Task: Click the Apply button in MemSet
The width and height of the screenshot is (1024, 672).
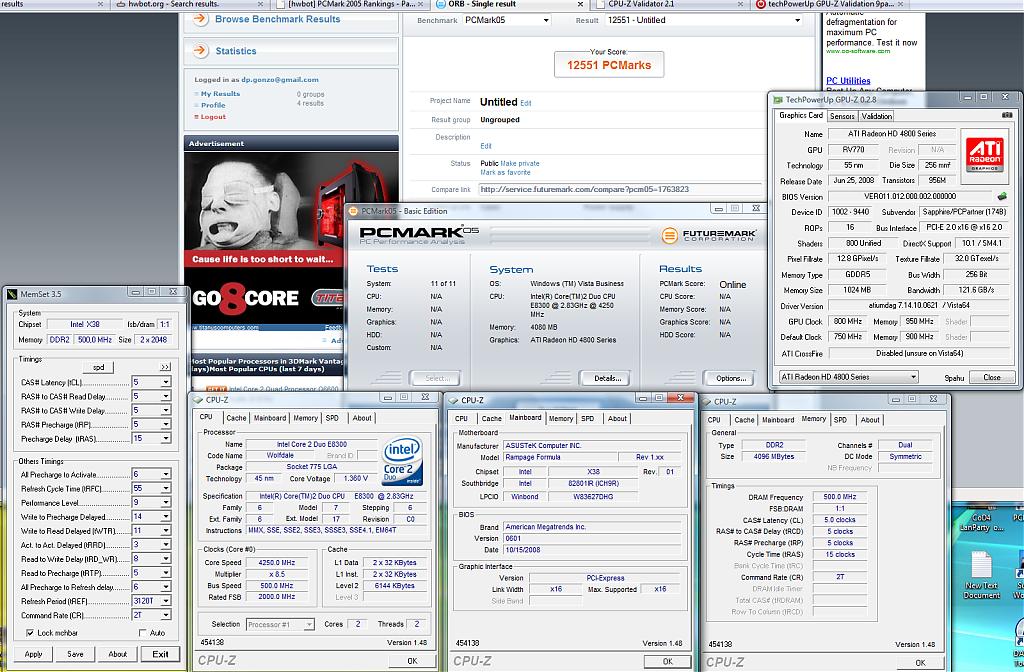Action: [x=33, y=654]
